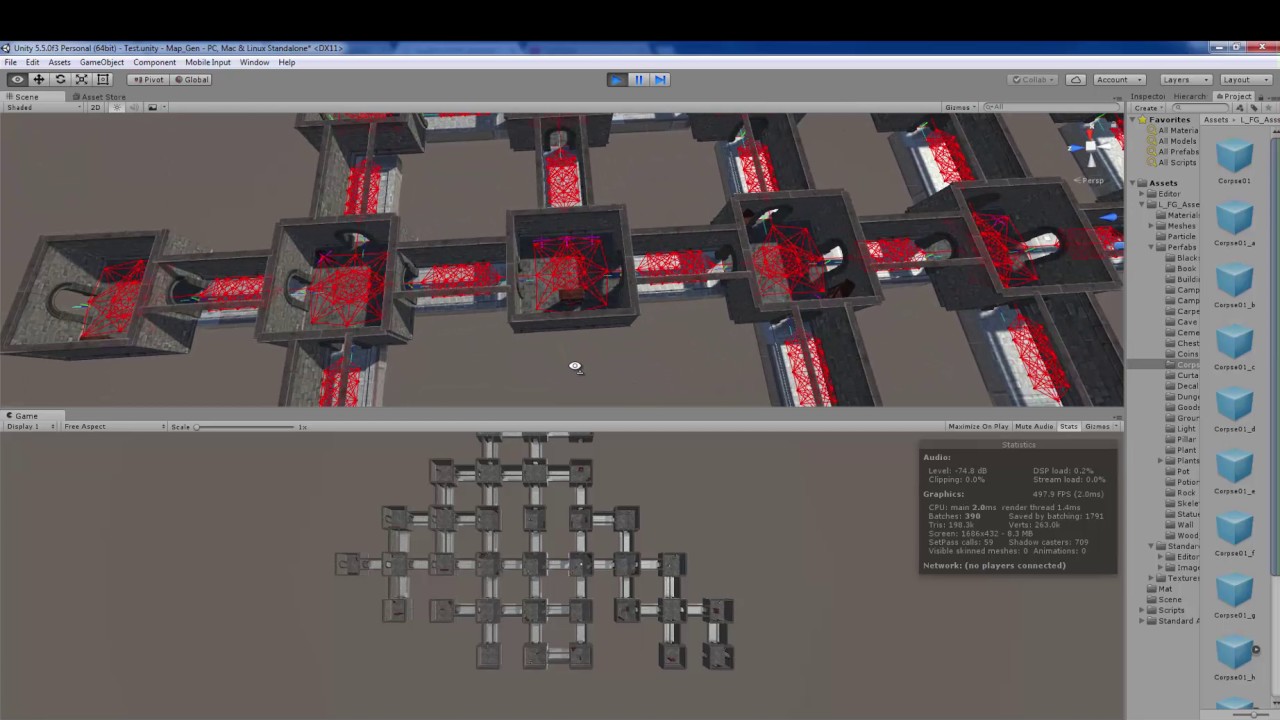This screenshot has width=1280, height=720.
Task: Click Search by Label tag icon
Action: (1252, 108)
